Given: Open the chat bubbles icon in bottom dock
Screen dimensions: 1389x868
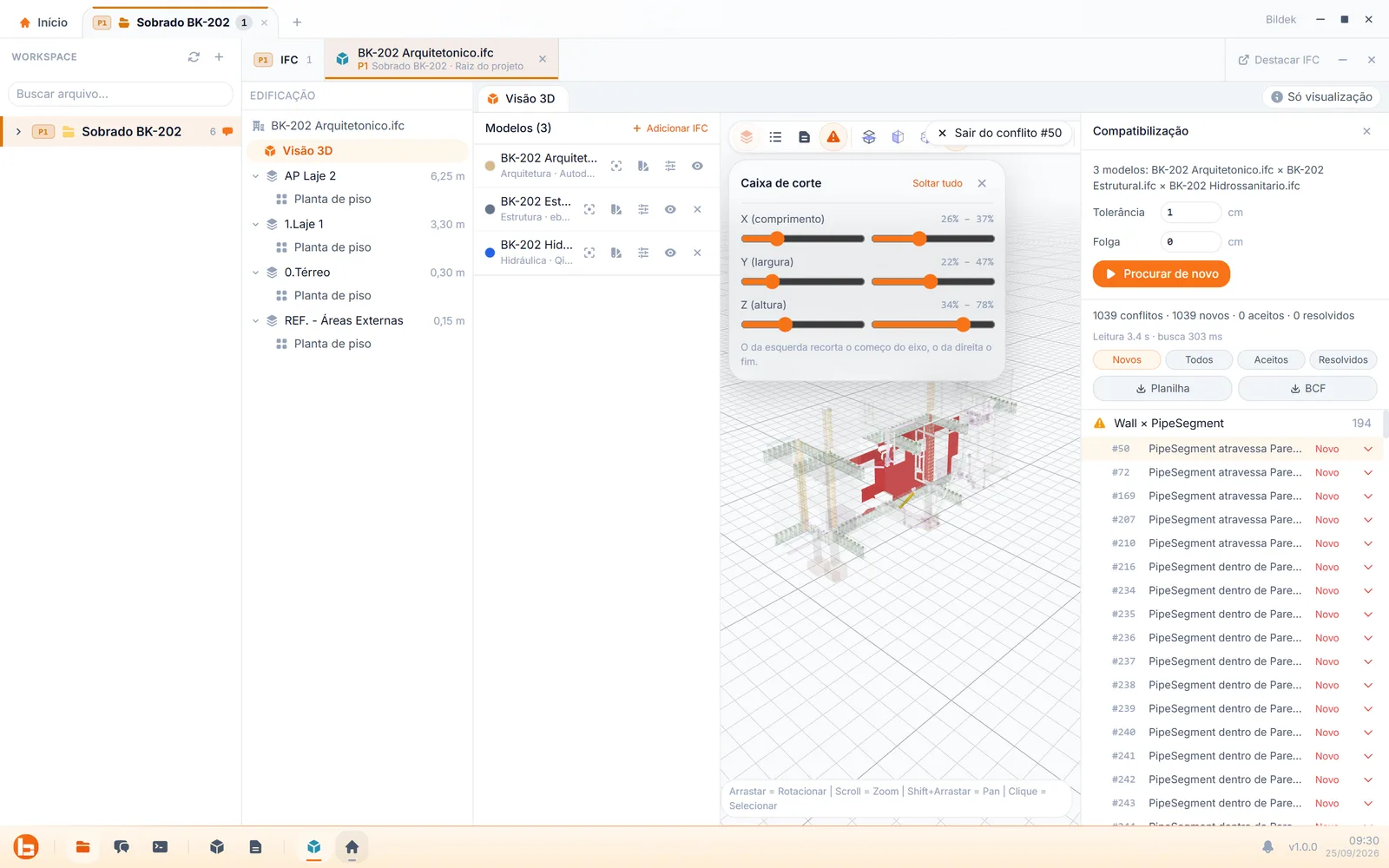Looking at the screenshot, I should (x=122, y=846).
